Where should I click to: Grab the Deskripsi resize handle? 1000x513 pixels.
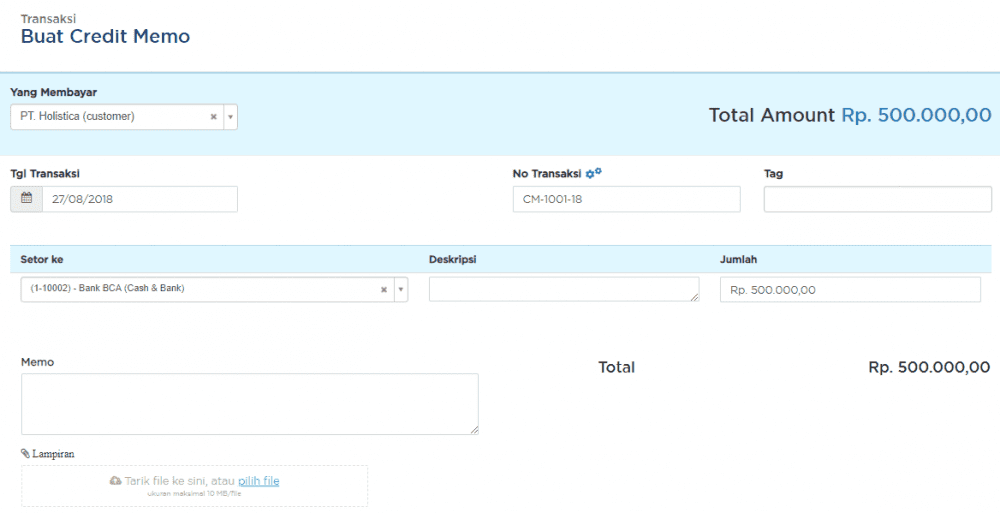(x=695, y=297)
